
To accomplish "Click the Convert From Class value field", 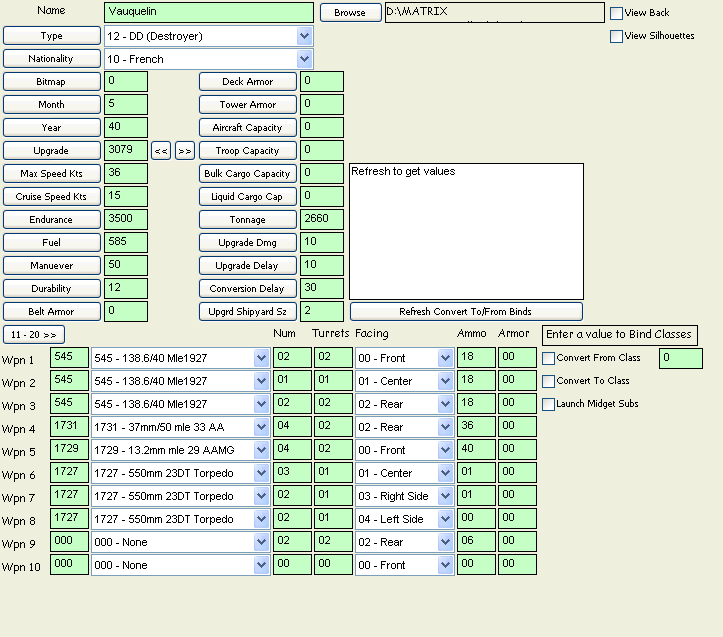I will 681,358.
